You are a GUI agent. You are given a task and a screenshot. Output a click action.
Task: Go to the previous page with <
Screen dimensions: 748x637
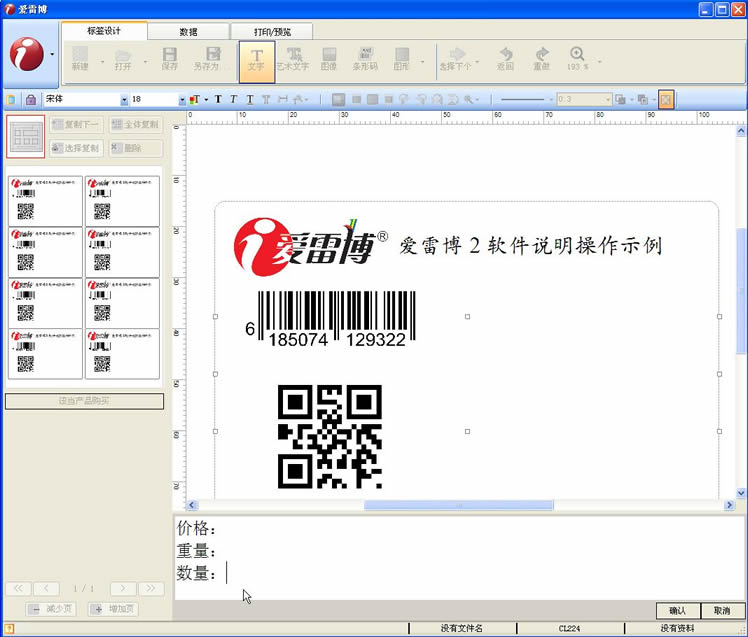(x=46, y=588)
